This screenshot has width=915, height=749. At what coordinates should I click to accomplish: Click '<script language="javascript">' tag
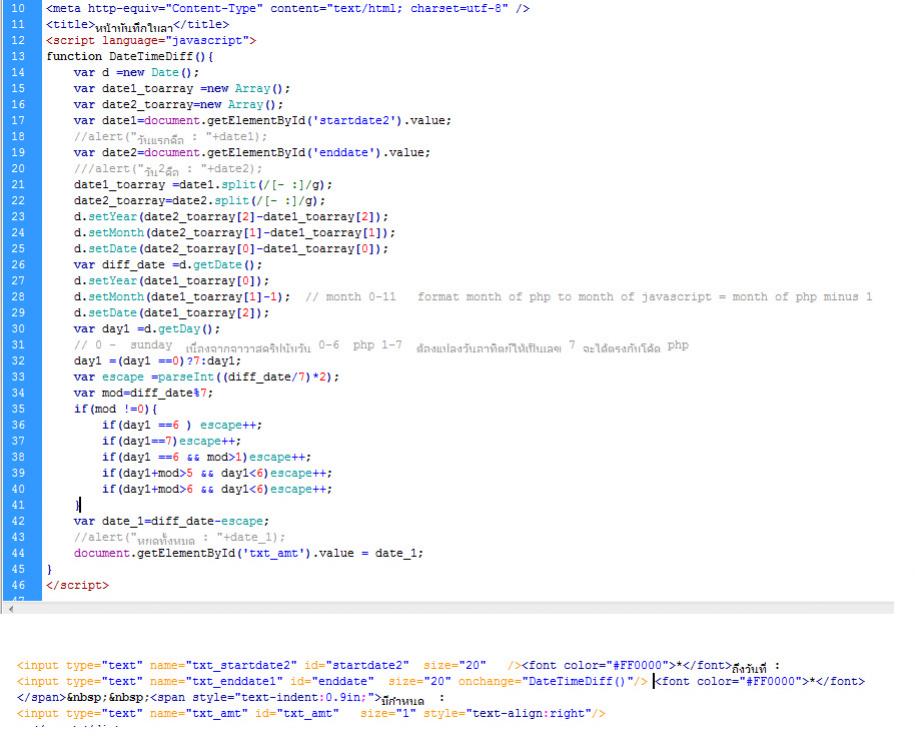(151, 40)
